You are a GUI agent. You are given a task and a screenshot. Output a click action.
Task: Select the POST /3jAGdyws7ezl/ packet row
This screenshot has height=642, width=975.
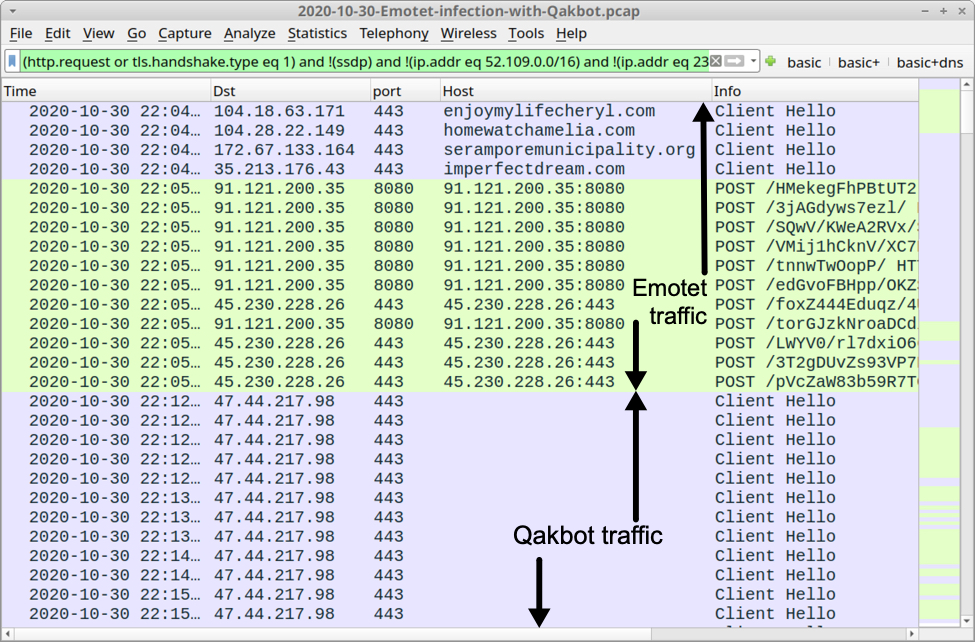(x=460, y=208)
